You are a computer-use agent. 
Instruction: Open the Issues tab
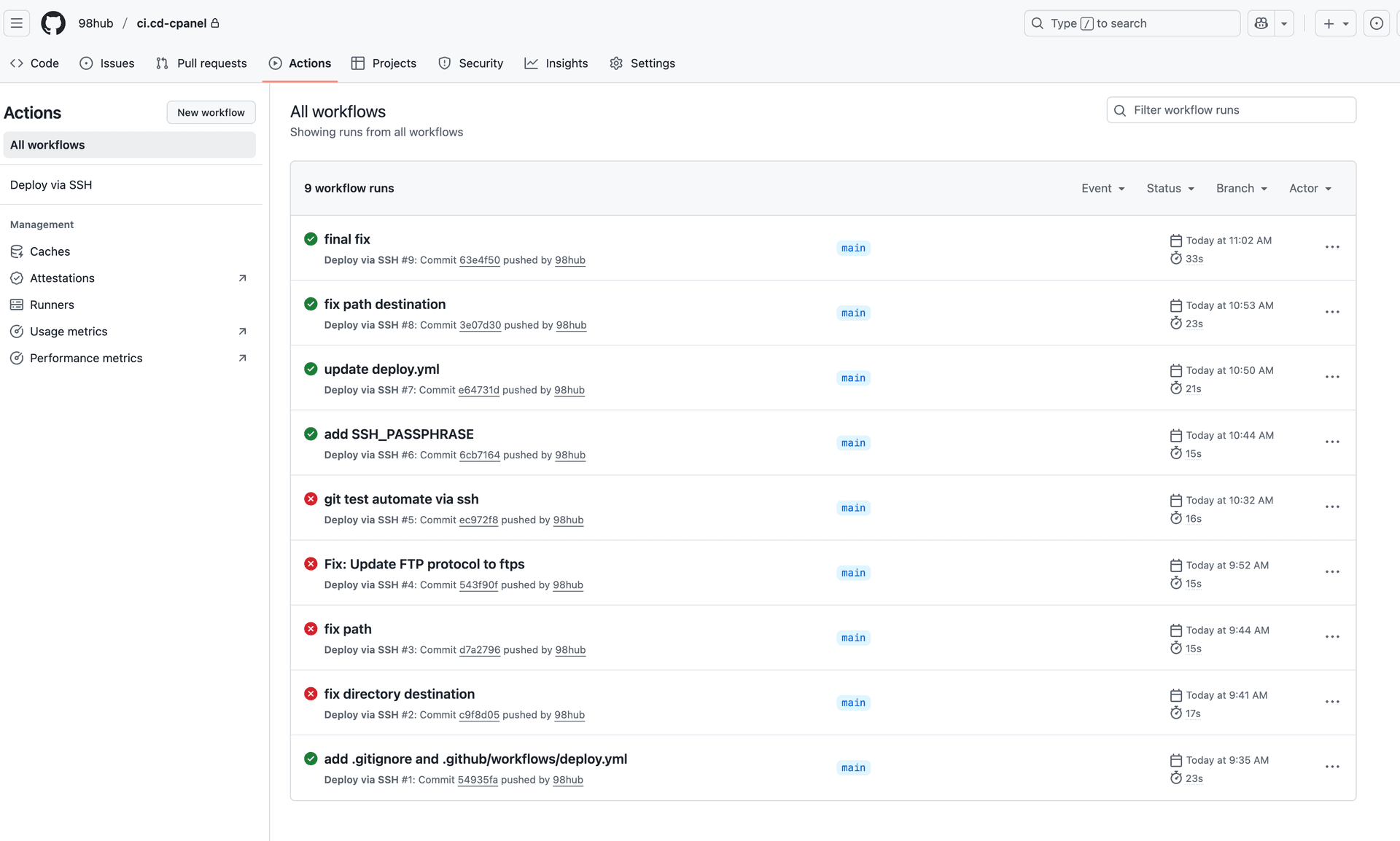tap(107, 63)
